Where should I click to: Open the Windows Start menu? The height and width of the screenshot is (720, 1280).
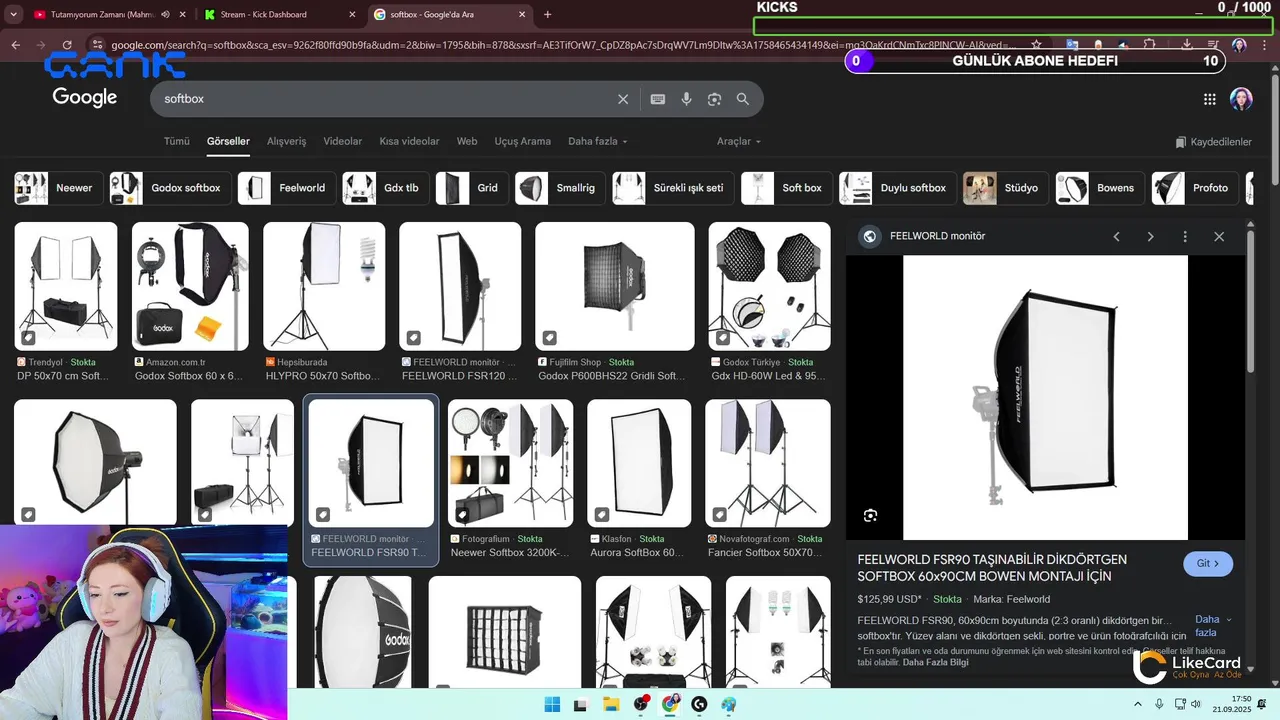pyautogui.click(x=552, y=704)
